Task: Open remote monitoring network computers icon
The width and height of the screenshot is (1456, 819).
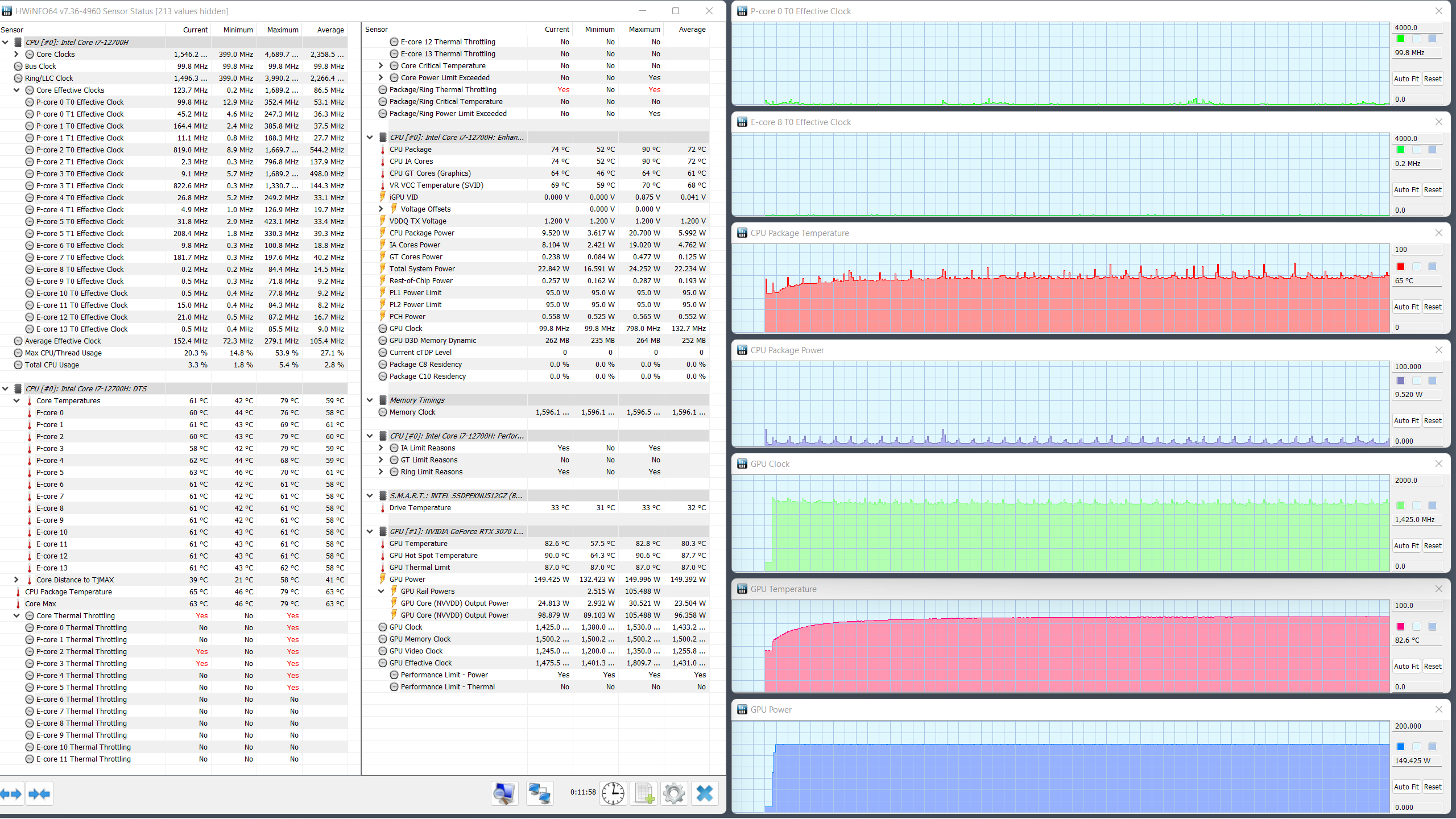Action: tap(539, 793)
